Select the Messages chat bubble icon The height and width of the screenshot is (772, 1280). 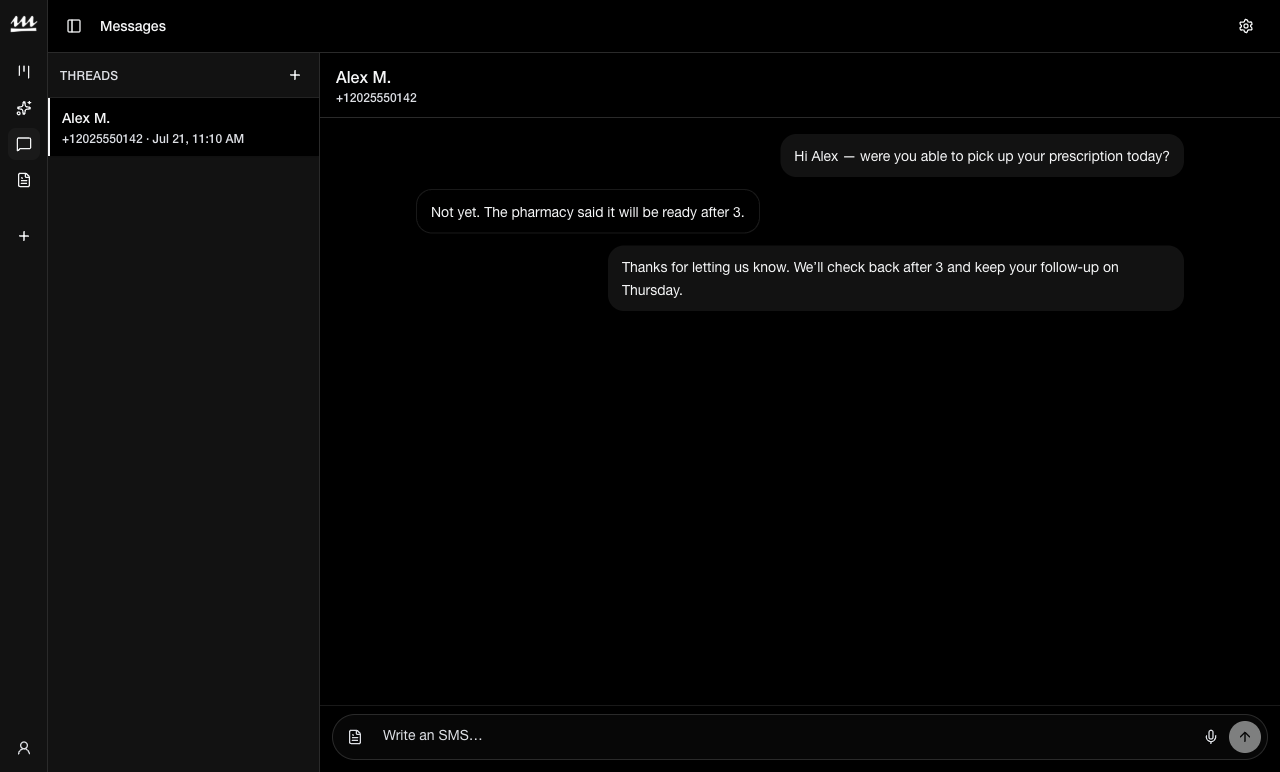[x=24, y=144]
